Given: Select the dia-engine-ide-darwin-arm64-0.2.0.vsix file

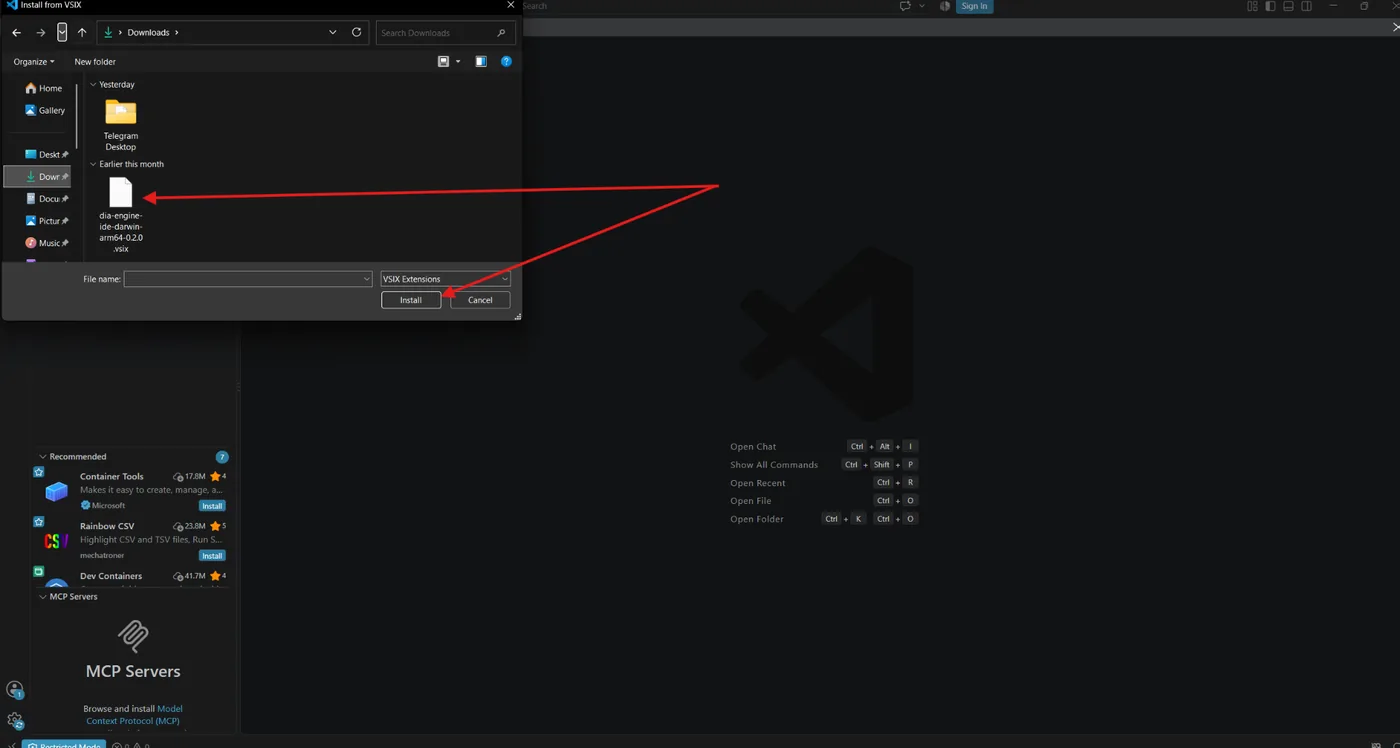Looking at the screenshot, I should pos(121,215).
